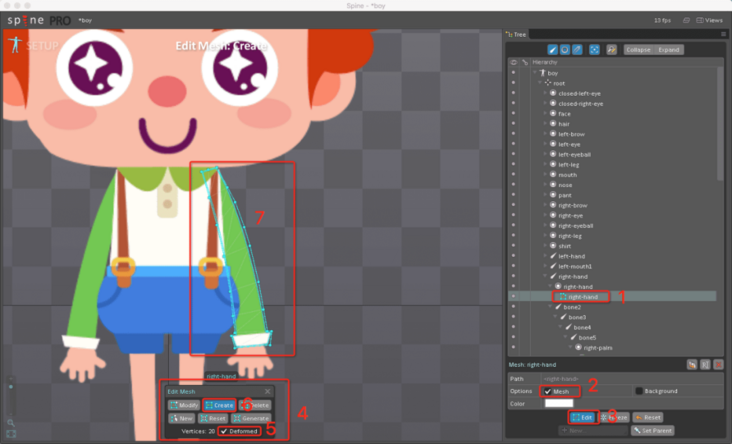The height and width of the screenshot is (444, 732).
Task: Enable the Mesh option checkbox
Action: click(548, 391)
